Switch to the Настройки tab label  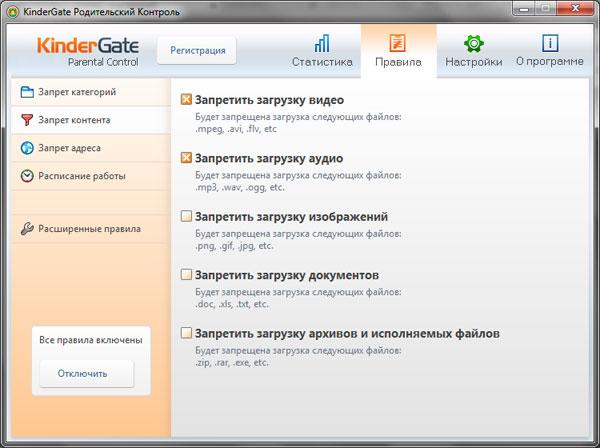coord(474,62)
